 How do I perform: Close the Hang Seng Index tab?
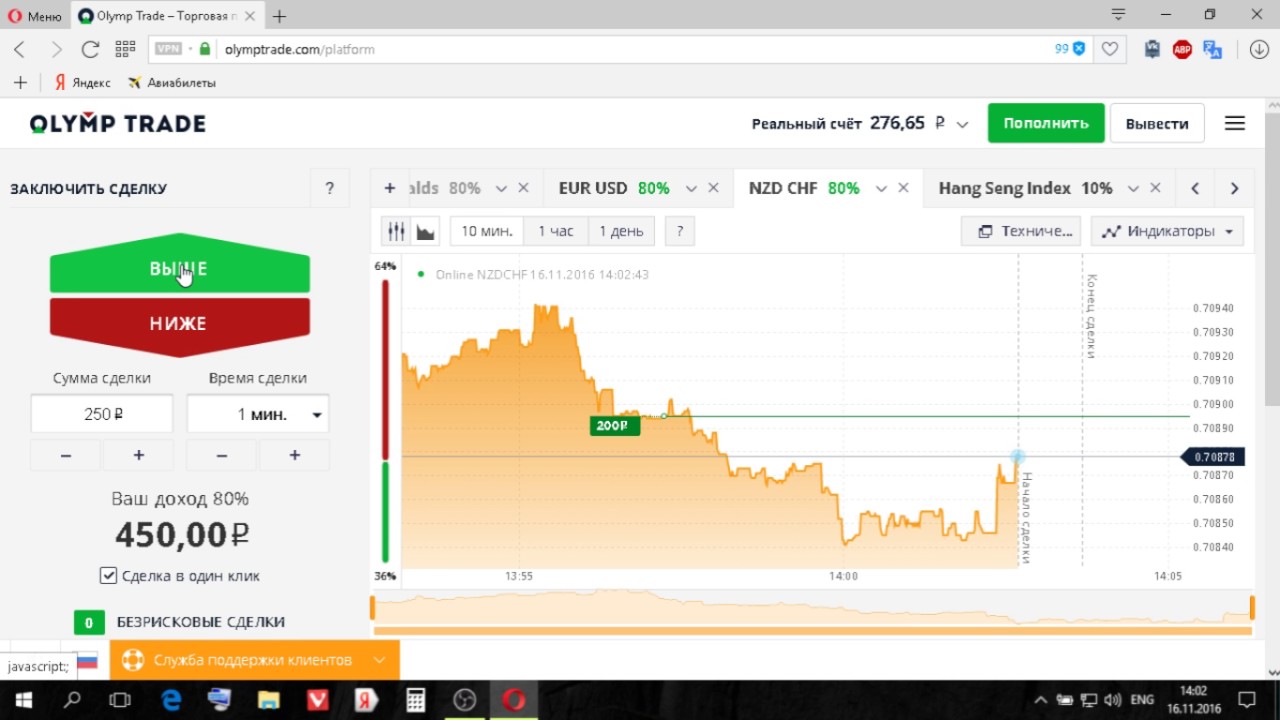point(1156,188)
